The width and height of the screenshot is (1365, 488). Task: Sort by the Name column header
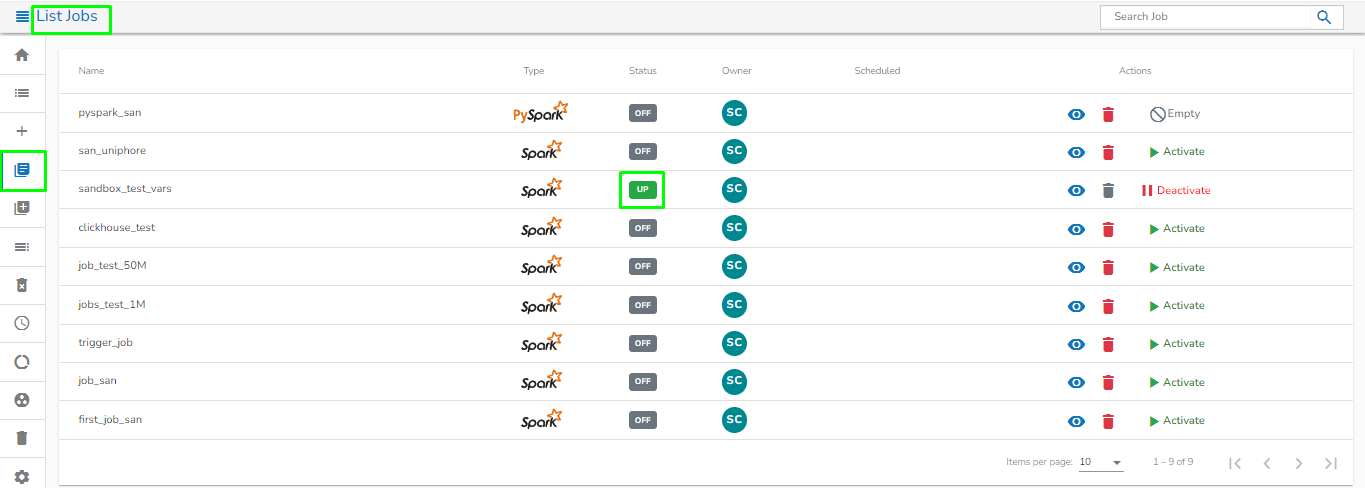91,71
